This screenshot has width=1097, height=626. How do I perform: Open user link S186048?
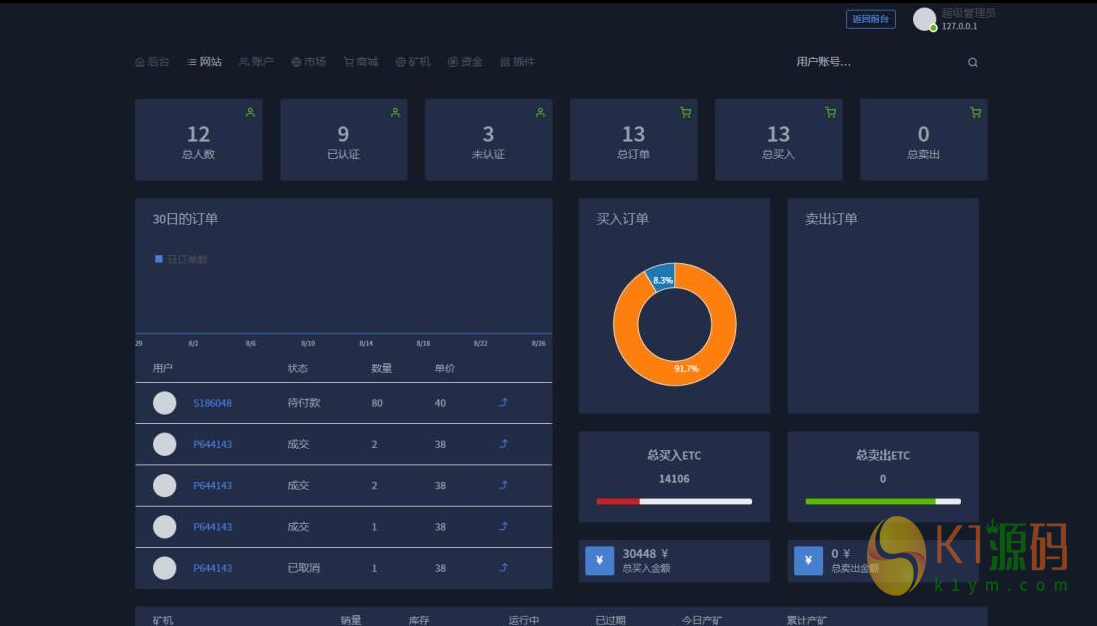213,404
